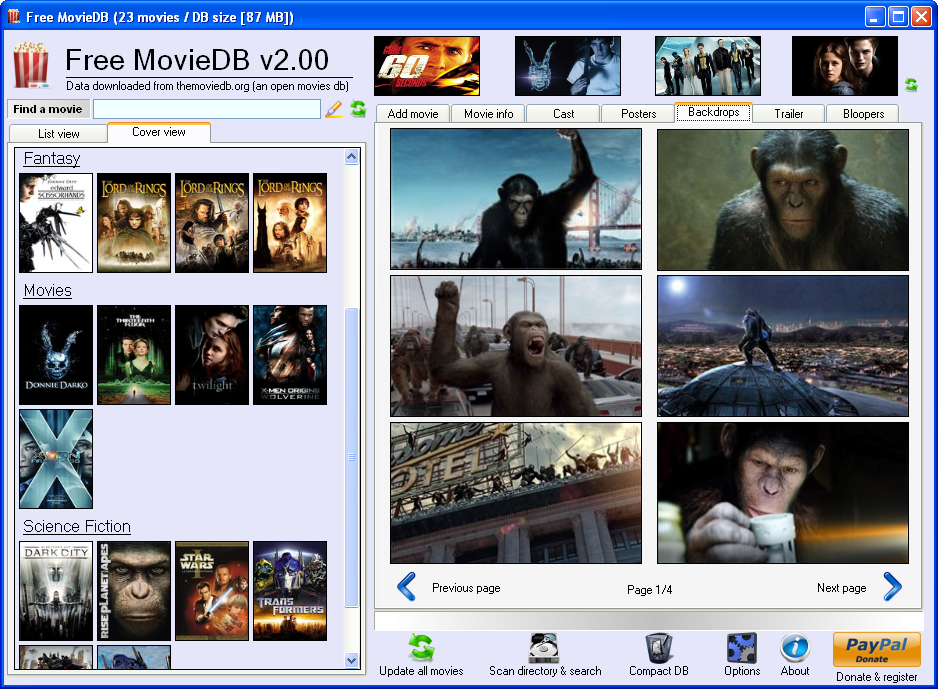Image resolution: width=938 pixels, height=689 pixels.
Task: Open the Cast tab
Action: 563,114
